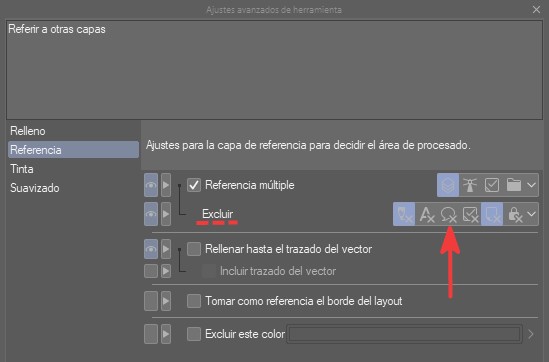Toggle Exclude paper layer icon

pos(492,214)
